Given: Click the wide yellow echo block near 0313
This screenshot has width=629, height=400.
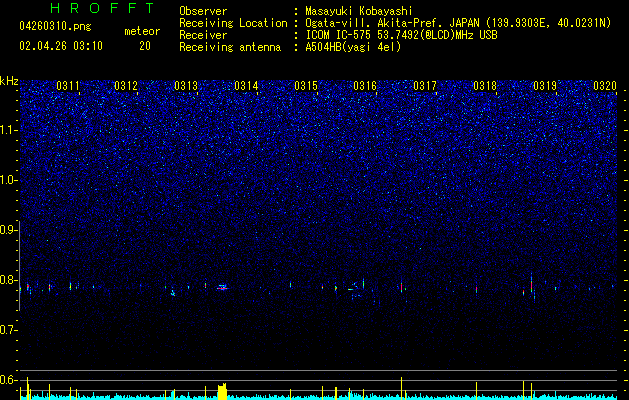Looking at the screenshot, I should click(222, 392).
